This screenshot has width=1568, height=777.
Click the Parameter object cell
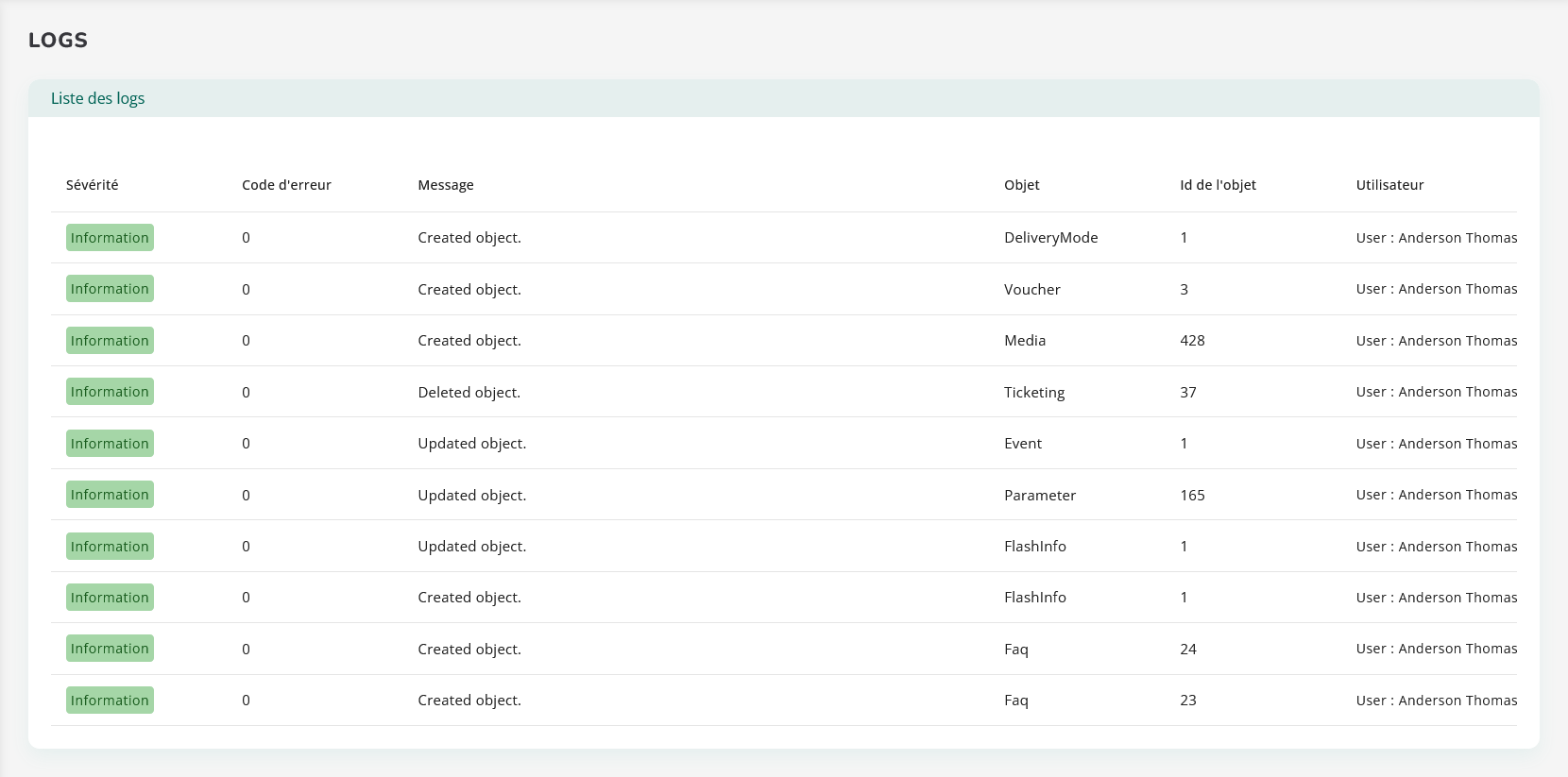[1039, 496]
